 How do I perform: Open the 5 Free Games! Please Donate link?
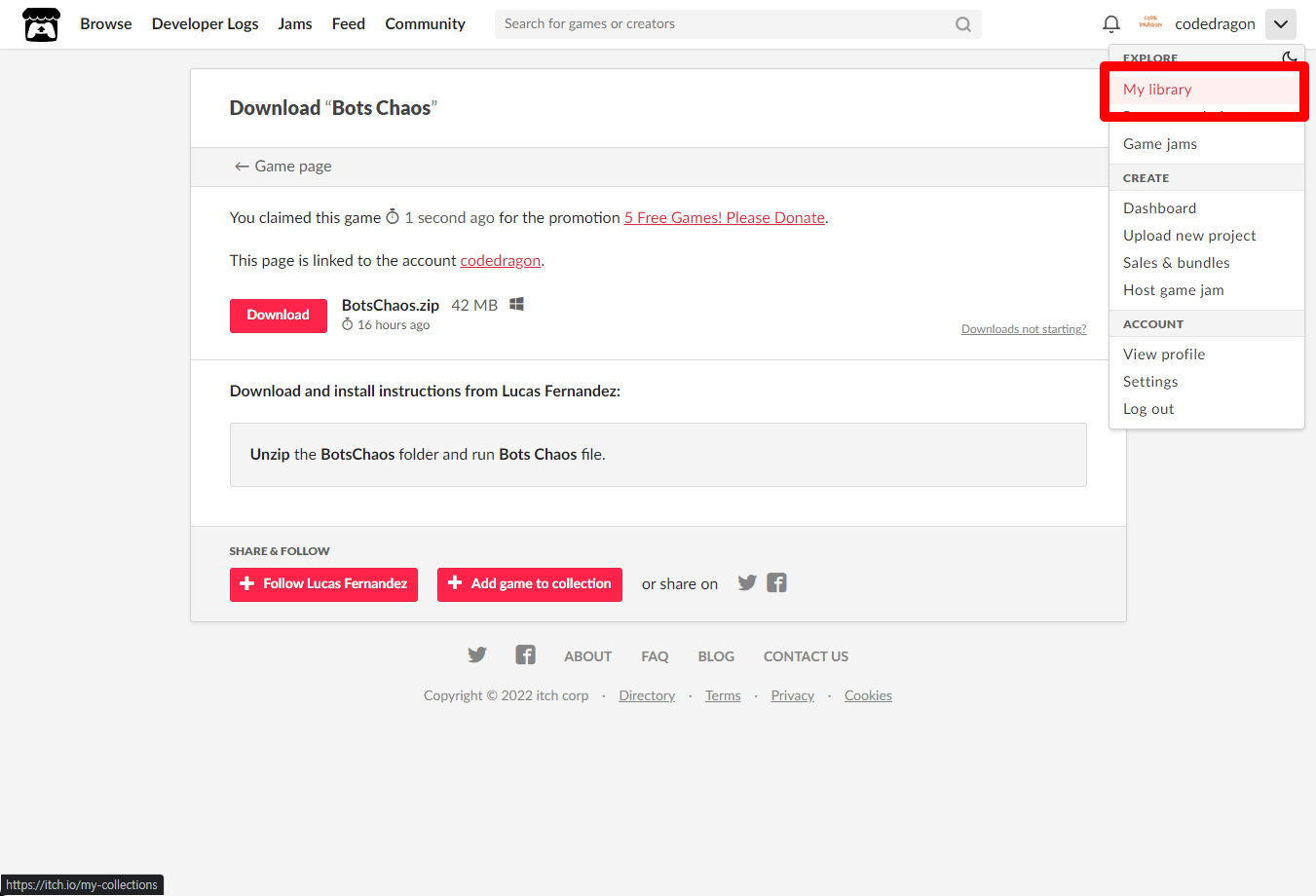pos(725,218)
